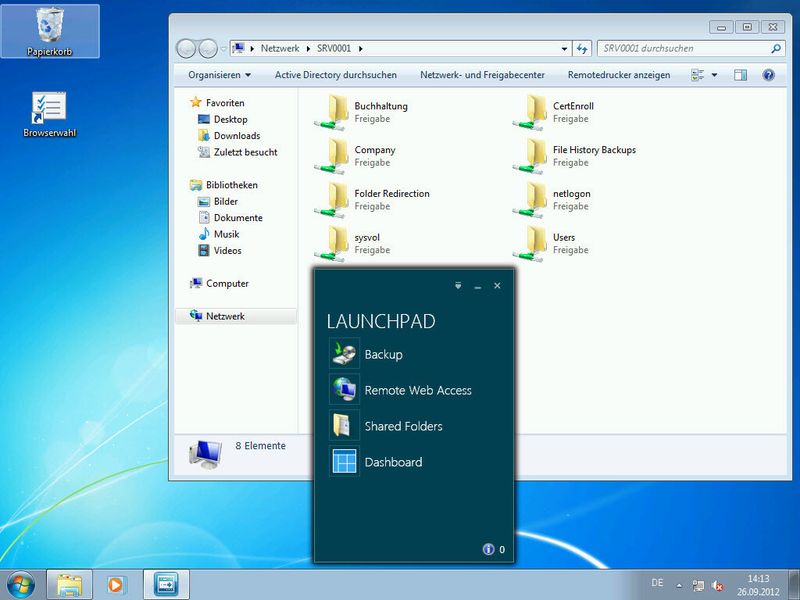Open Netzwerk- und Freigabecenter
Viewport: 800px width, 600px height.
[x=482, y=75]
